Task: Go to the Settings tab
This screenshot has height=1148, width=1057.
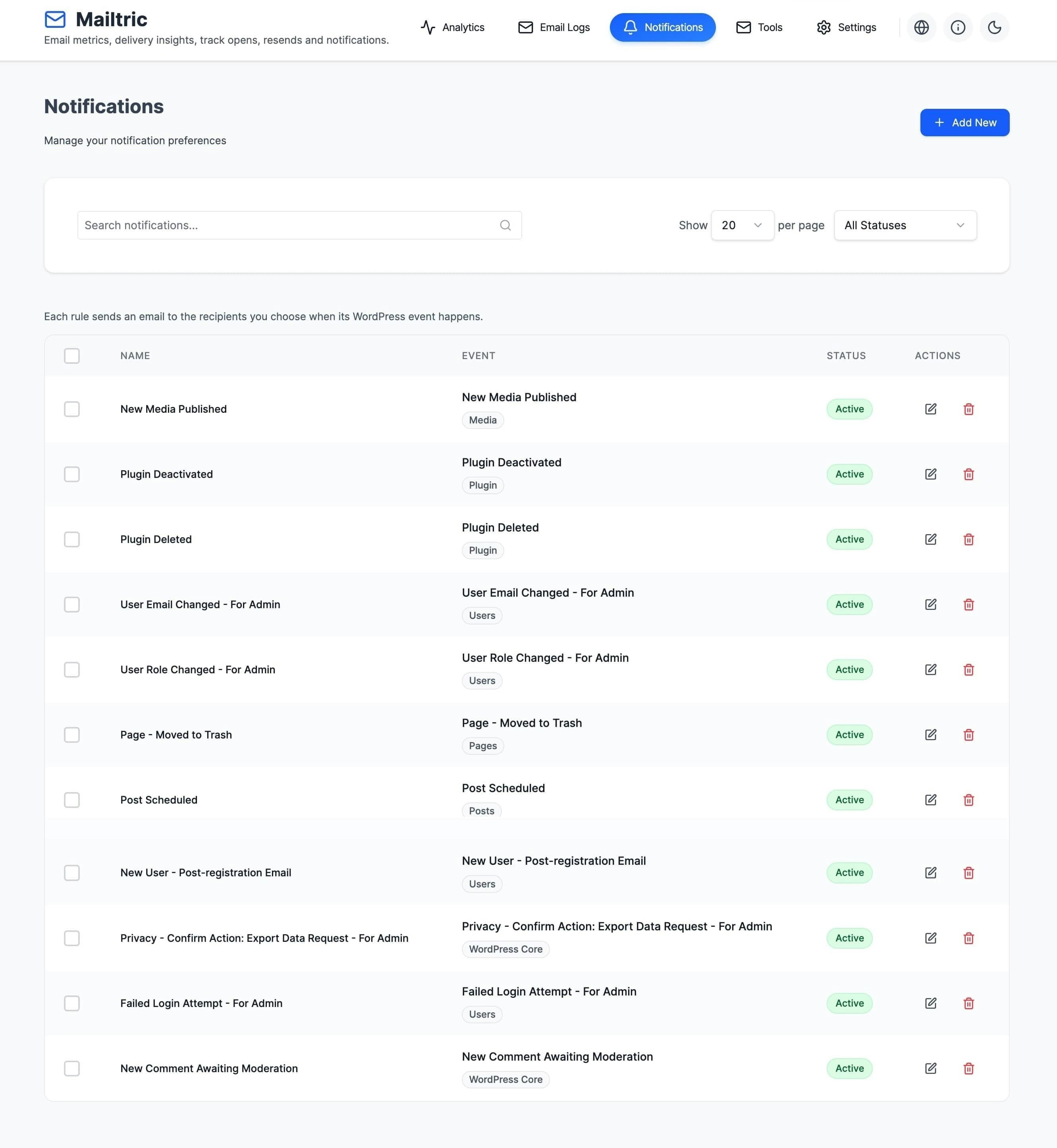Action: click(x=846, y=27)
